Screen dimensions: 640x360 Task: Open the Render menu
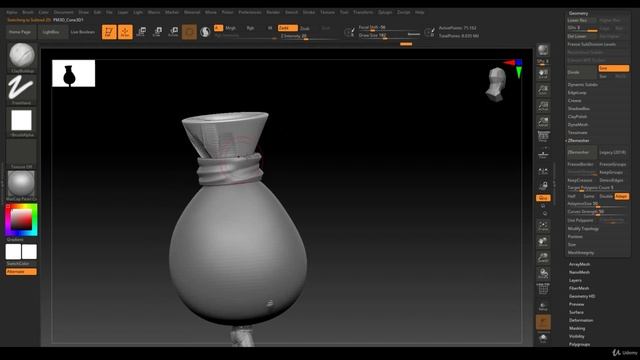click(273, 12)
